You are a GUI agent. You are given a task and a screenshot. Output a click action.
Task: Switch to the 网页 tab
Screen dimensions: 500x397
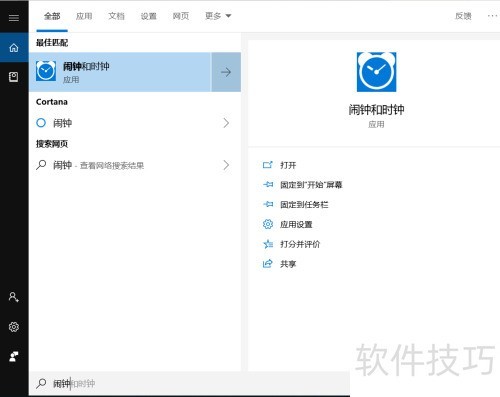(x=181, y=16)
